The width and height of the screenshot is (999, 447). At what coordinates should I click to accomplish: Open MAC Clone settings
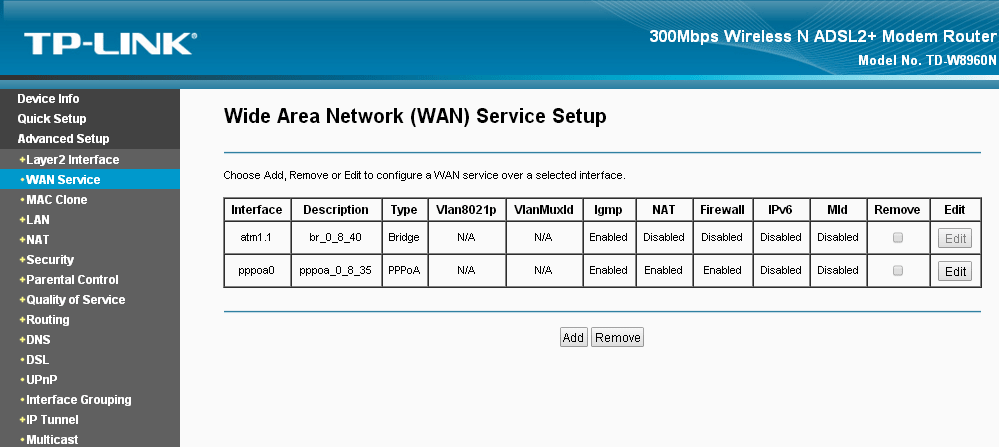click(57, 200)
